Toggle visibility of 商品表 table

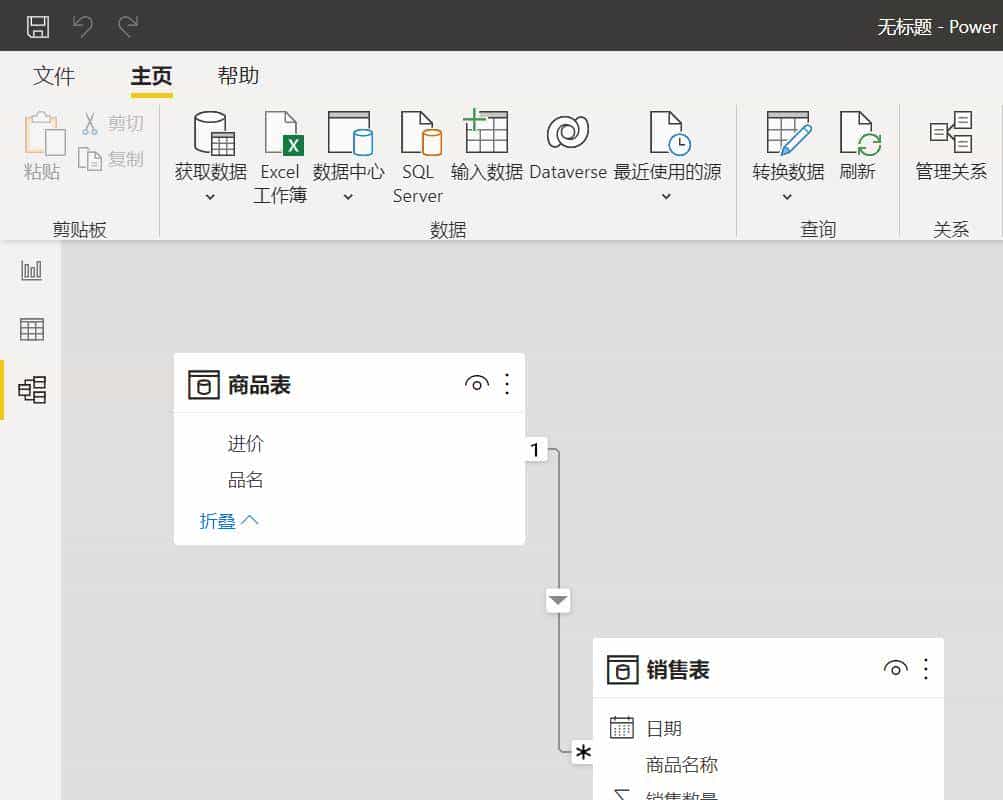[477, 383]
